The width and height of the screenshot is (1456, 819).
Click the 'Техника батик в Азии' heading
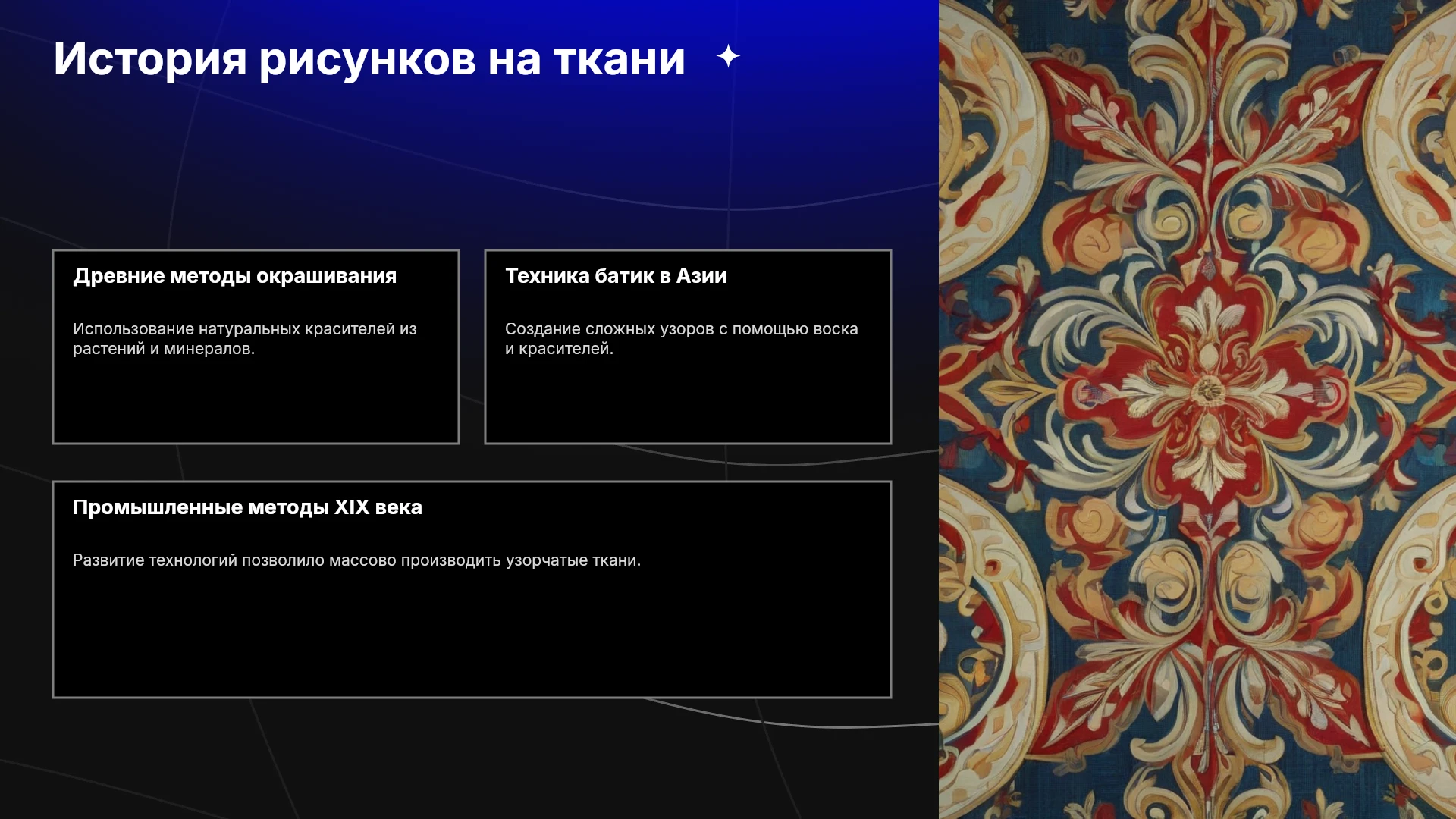coord(616,276)
